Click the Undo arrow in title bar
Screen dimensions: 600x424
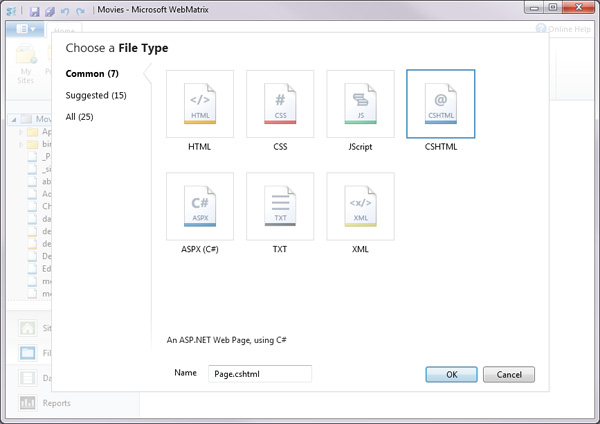pos(65,11)
